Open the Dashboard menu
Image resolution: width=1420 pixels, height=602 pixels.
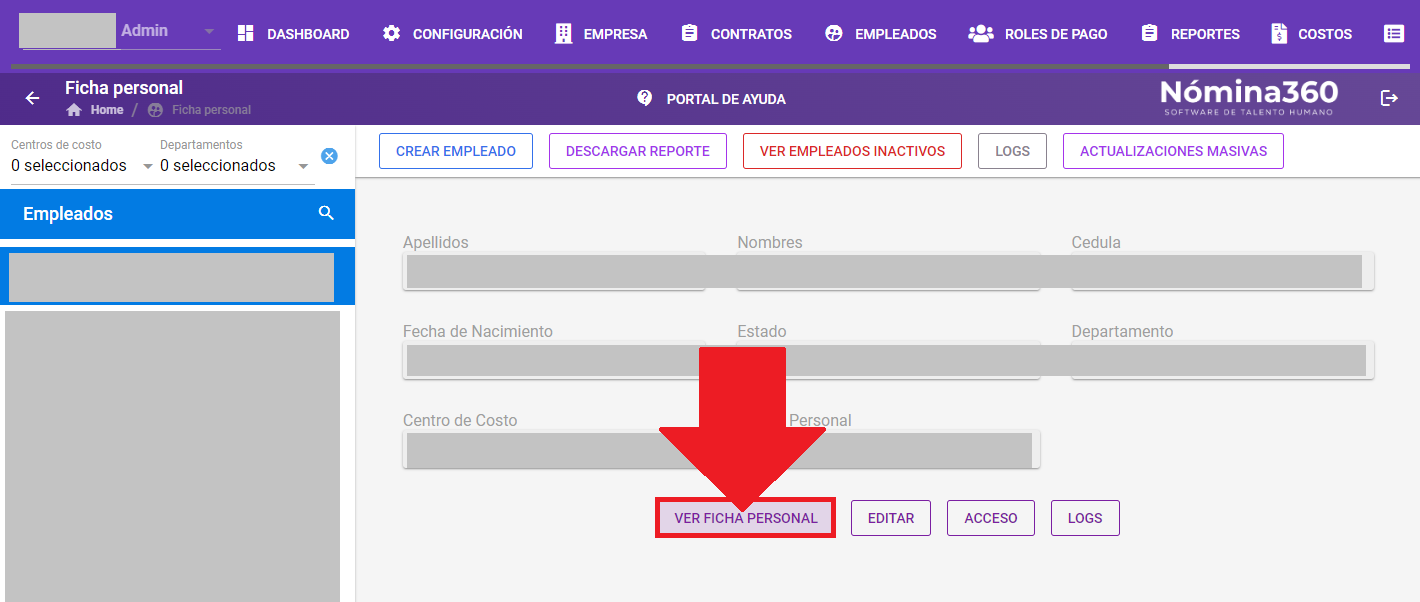pos(293,34)
